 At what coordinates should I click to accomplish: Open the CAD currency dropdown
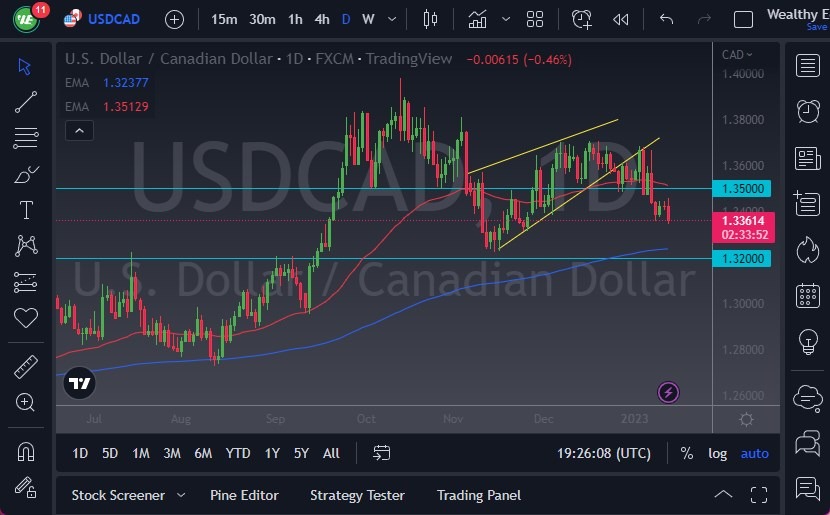(x=737, y=55)
